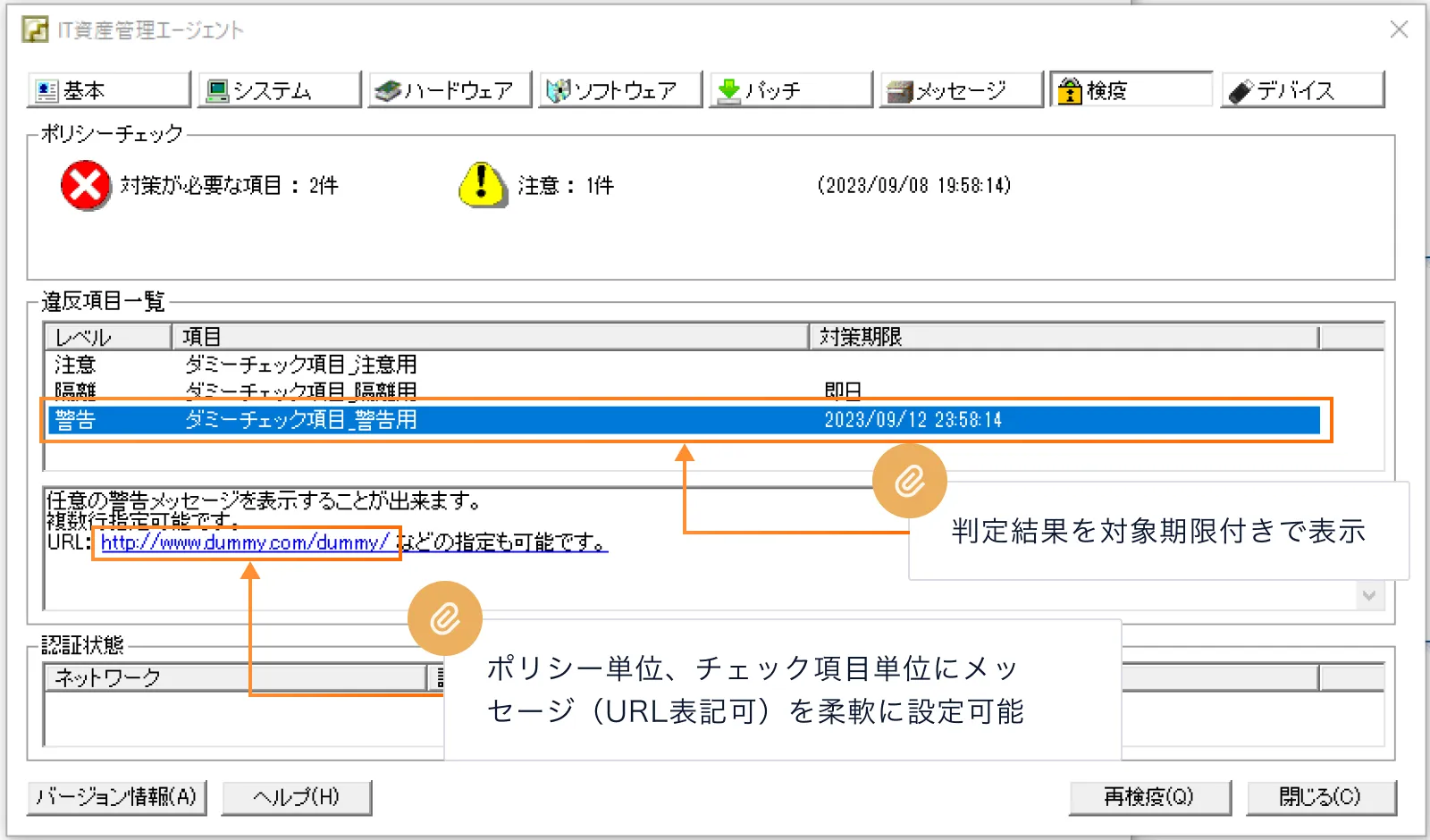Image resolution: width=1430 pixels, height=840 pixels.
Task: Run 再検疫(Q)
Action: [x=1149, y=797]
